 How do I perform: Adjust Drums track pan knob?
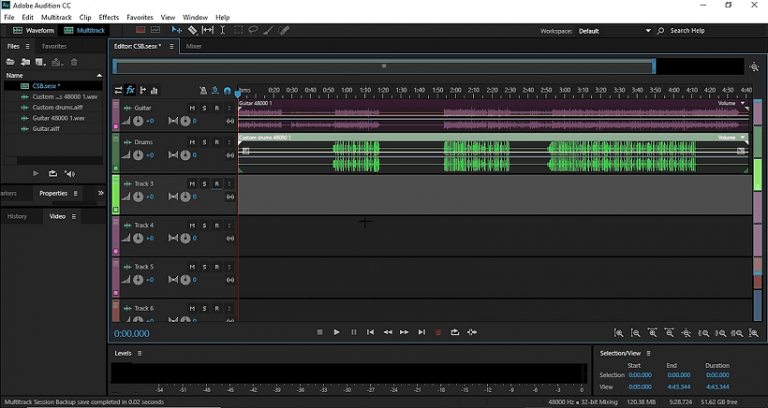point(185,155)
